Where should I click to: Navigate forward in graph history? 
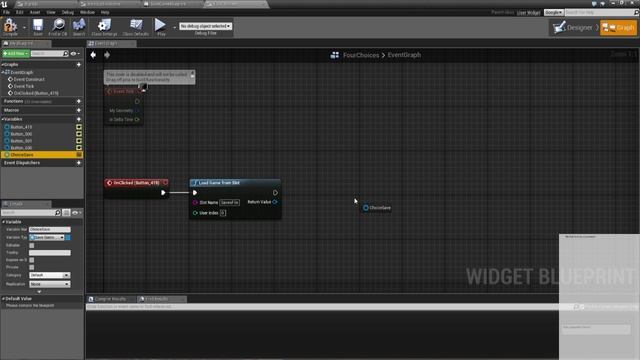point(107,55)
